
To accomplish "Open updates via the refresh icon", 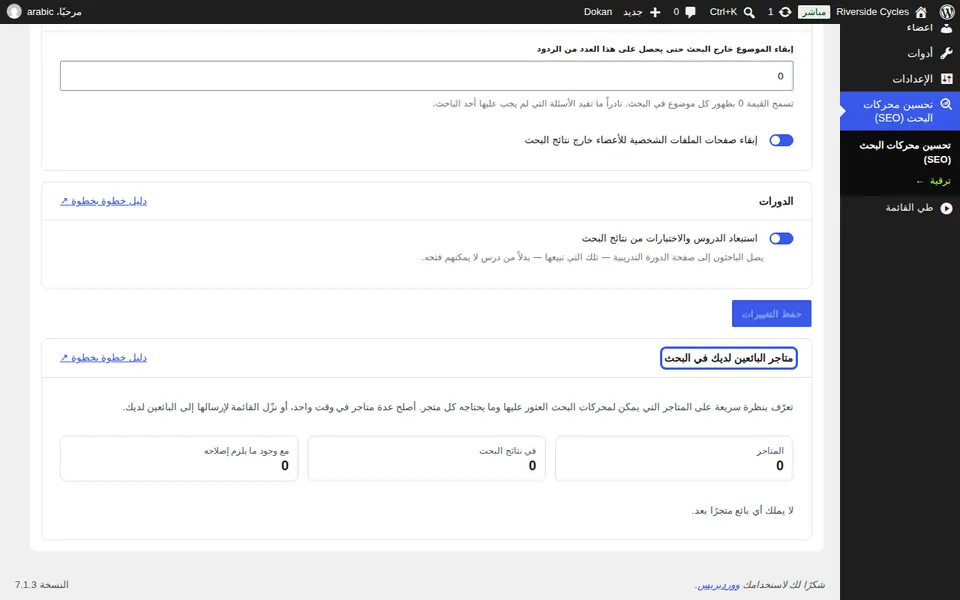I will (785, 12).
